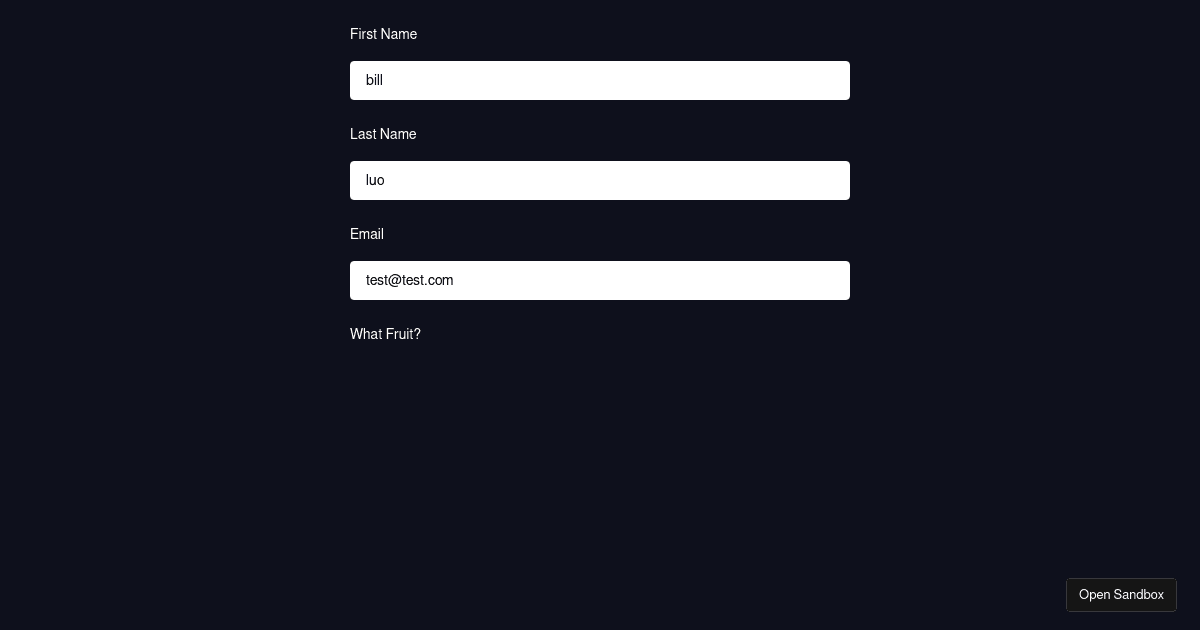1200x630 pixels.
Task: Focus the Last Name input field
Action: pos(600,180)
